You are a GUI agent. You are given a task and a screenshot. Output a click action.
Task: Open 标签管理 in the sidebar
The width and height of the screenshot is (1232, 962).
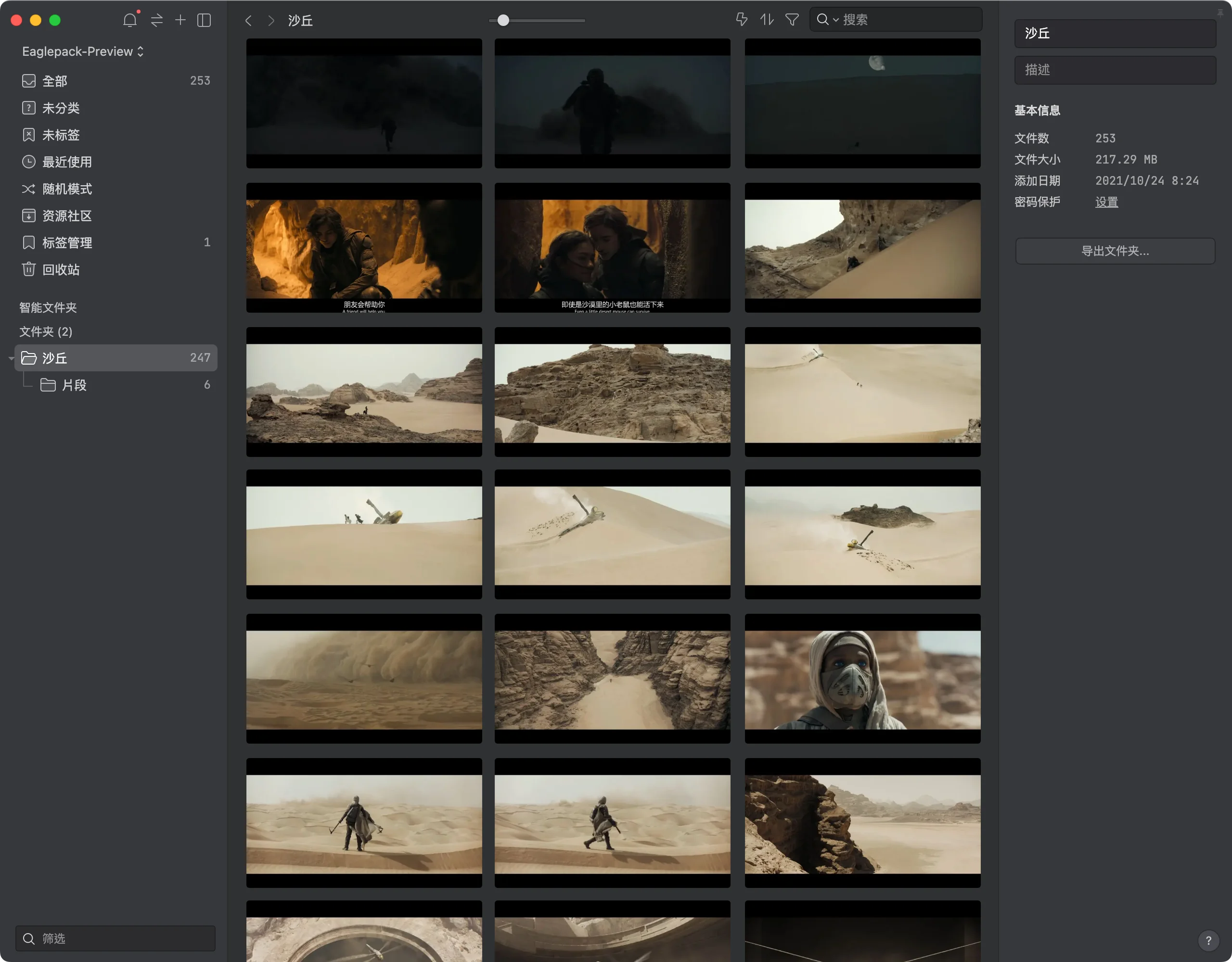pyautogui.click(x=66, y=242)
